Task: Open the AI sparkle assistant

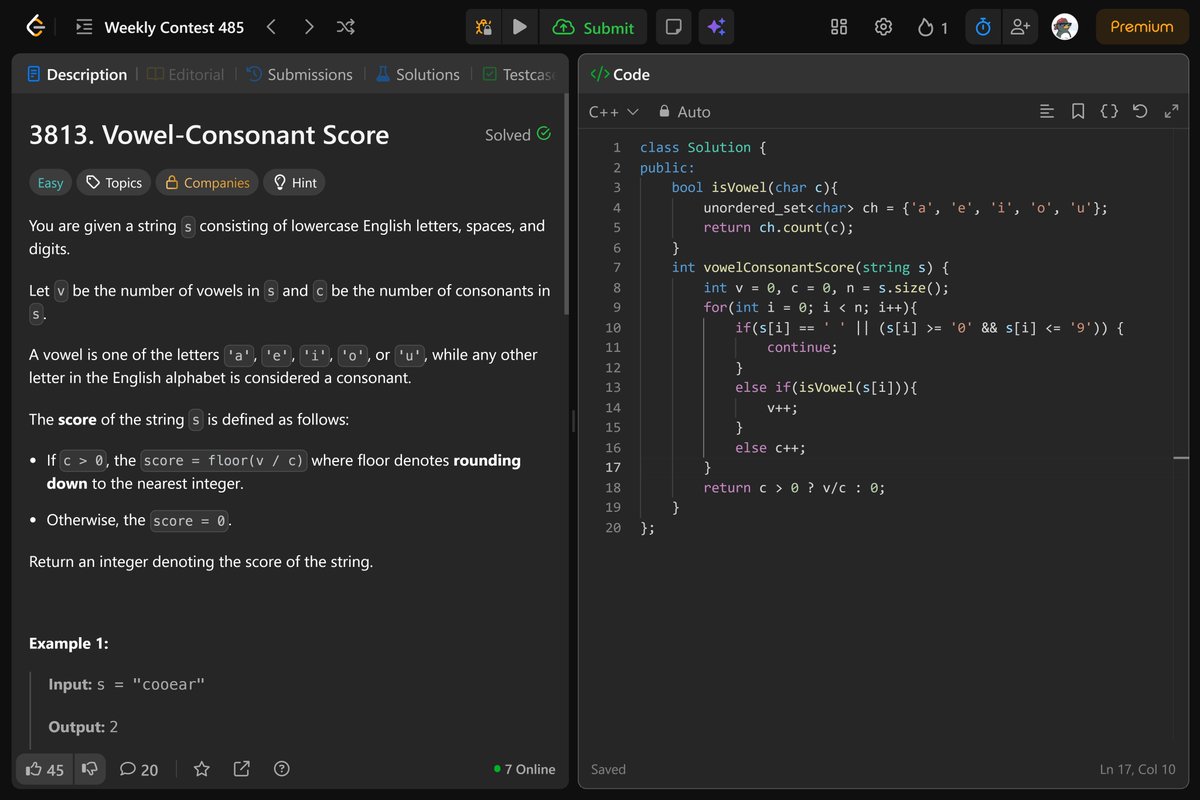Action: pyautogui.click(x=717, y=27)
